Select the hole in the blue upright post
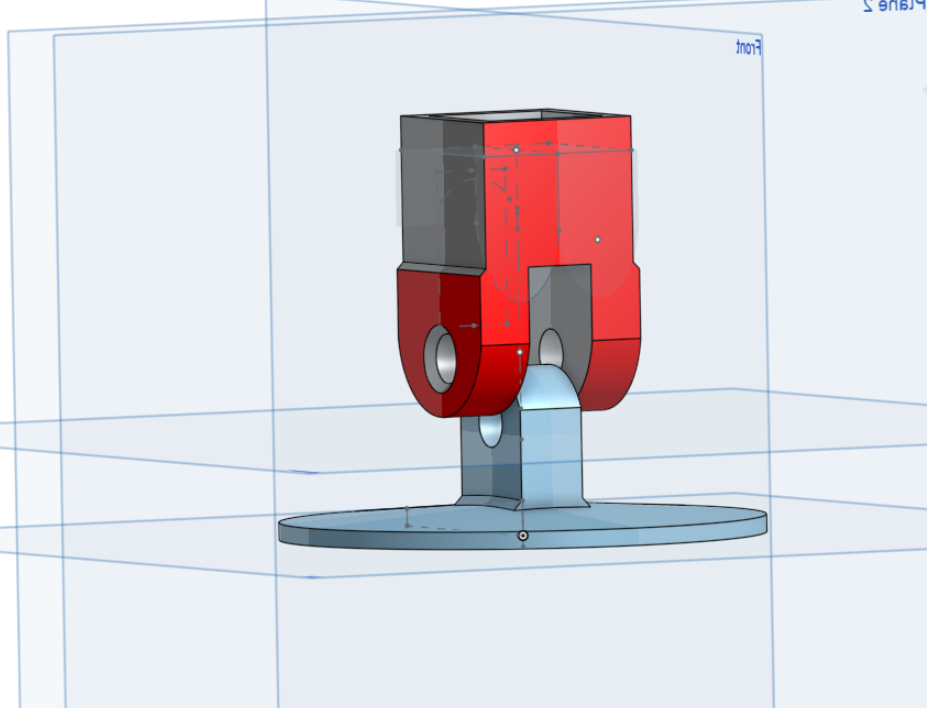The height and width of the screenshot is (708, 927). [x=491, y=429]
